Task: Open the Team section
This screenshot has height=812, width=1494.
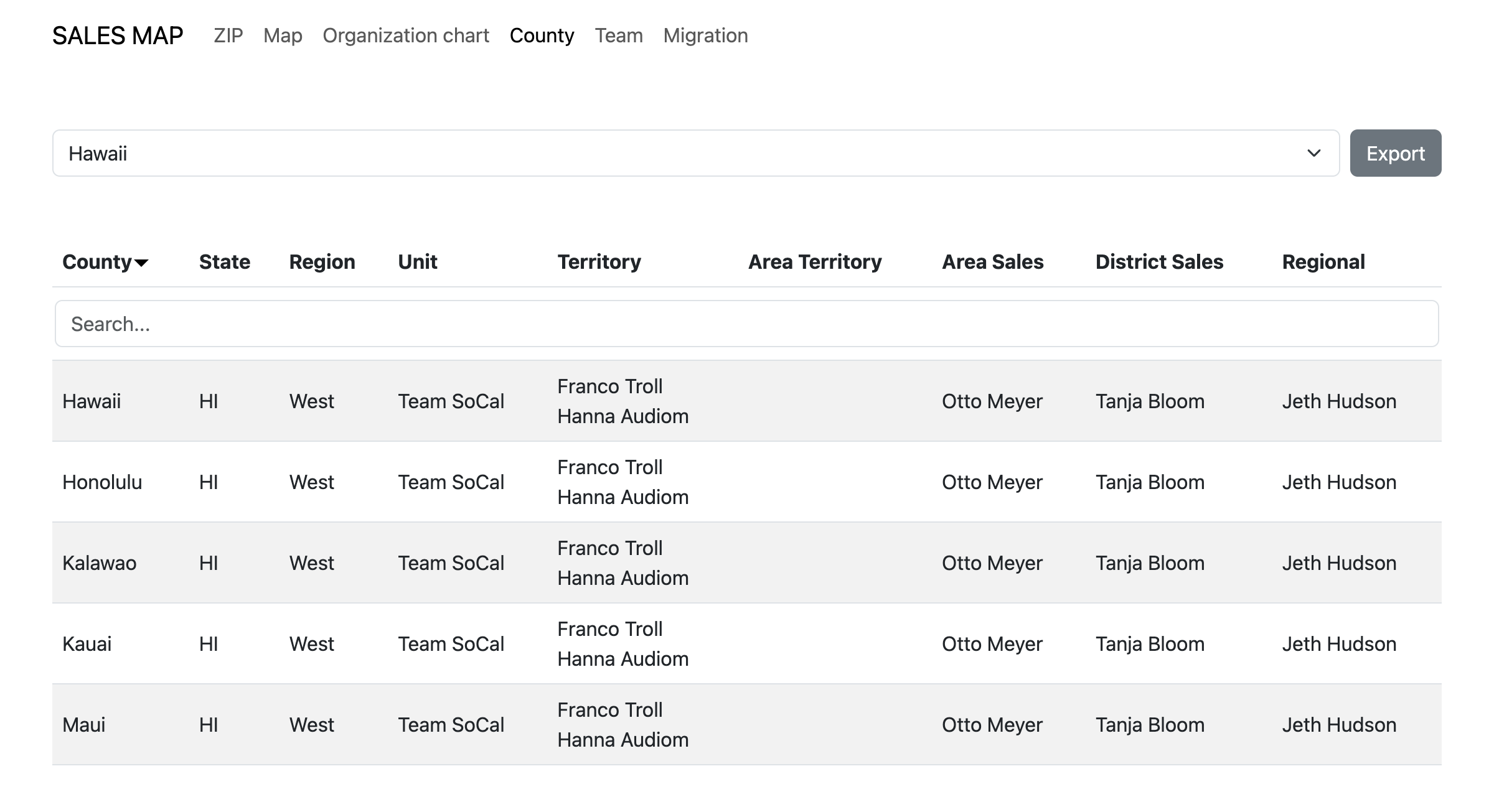Action: [618, 35]
